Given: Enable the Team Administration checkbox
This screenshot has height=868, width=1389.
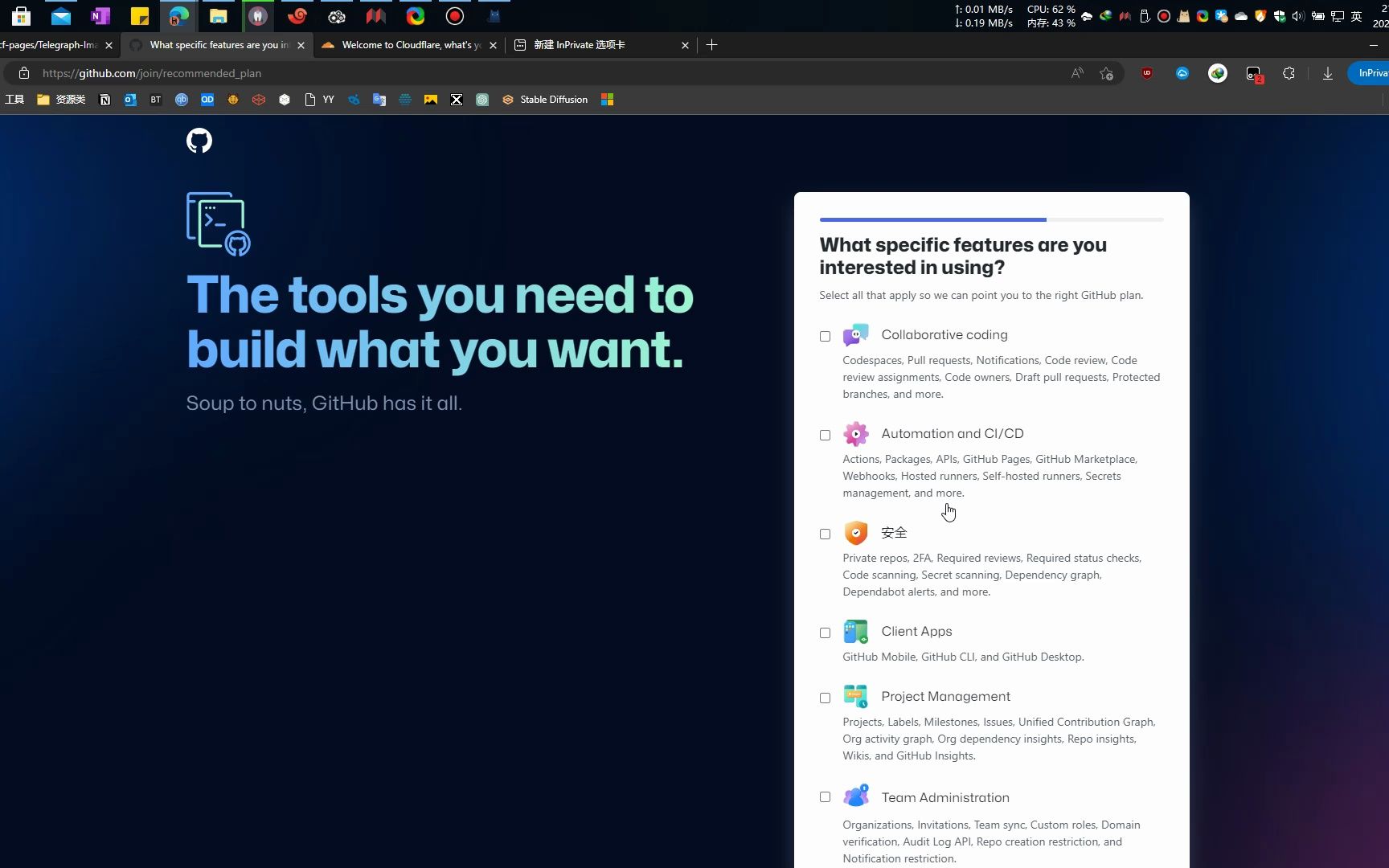Looking at the screenshot, I should tap(825, 797).
